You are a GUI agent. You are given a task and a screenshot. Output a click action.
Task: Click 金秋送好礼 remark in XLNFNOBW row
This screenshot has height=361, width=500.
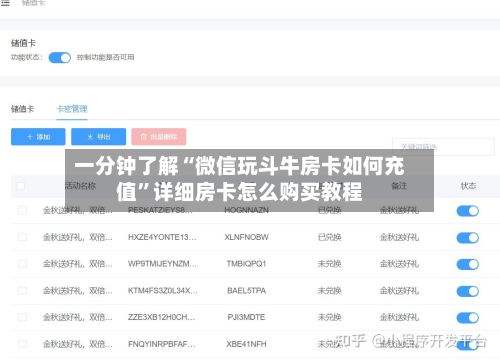coord(399,237)
